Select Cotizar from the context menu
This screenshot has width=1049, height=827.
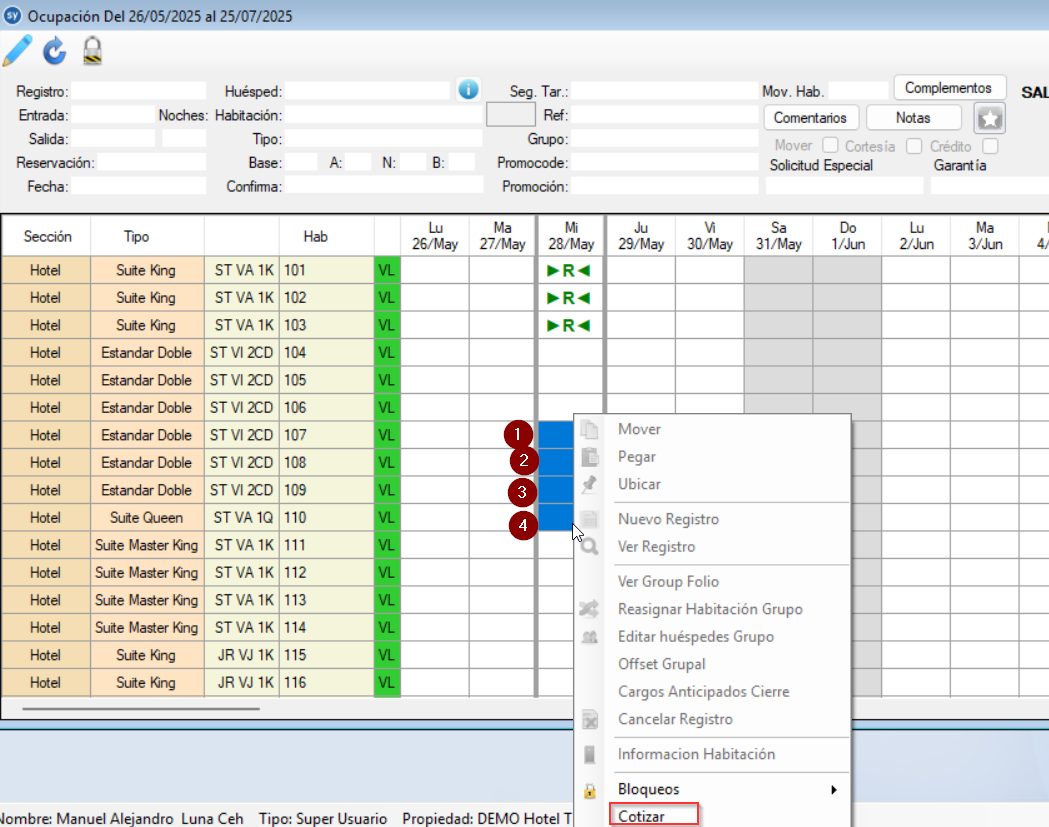[642, 815]
